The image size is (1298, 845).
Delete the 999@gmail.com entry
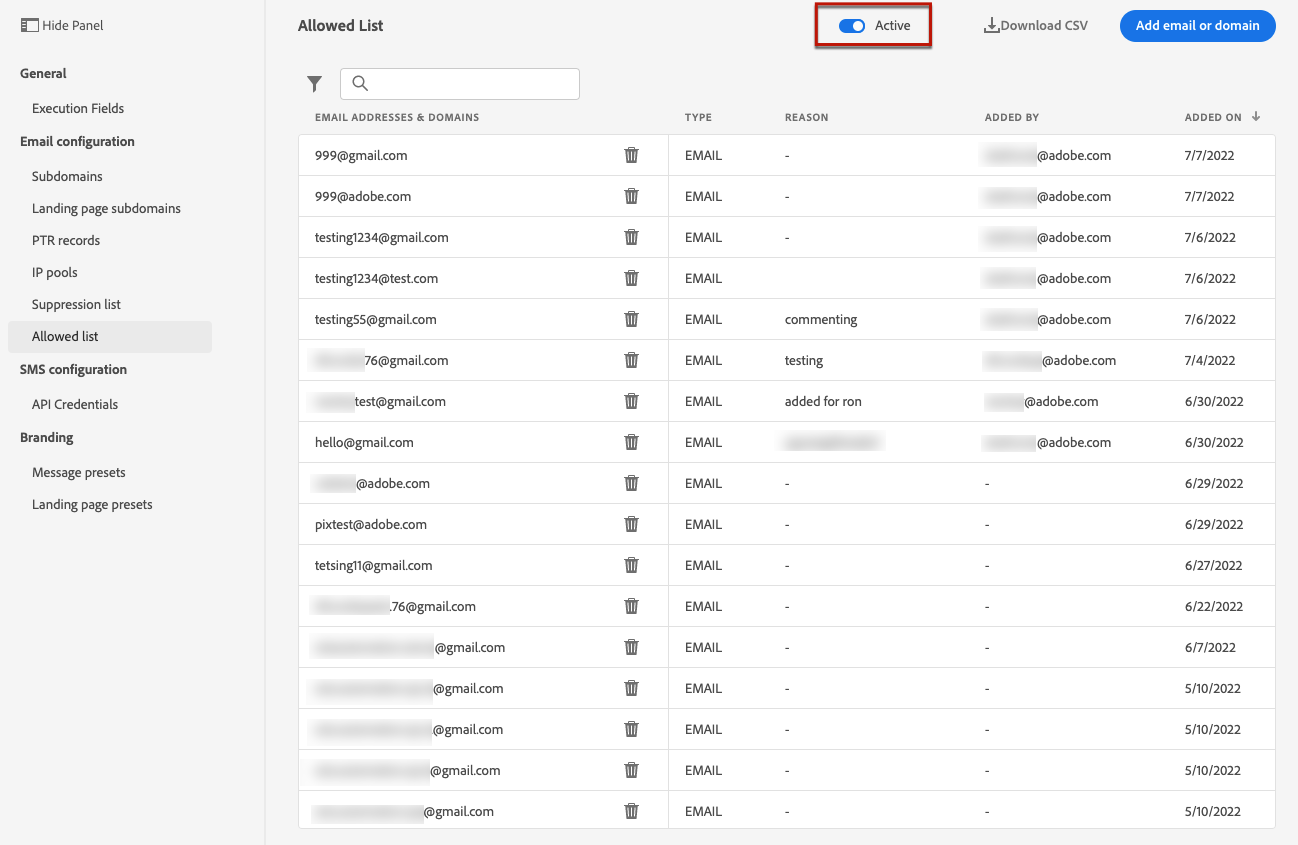[631, 155]
